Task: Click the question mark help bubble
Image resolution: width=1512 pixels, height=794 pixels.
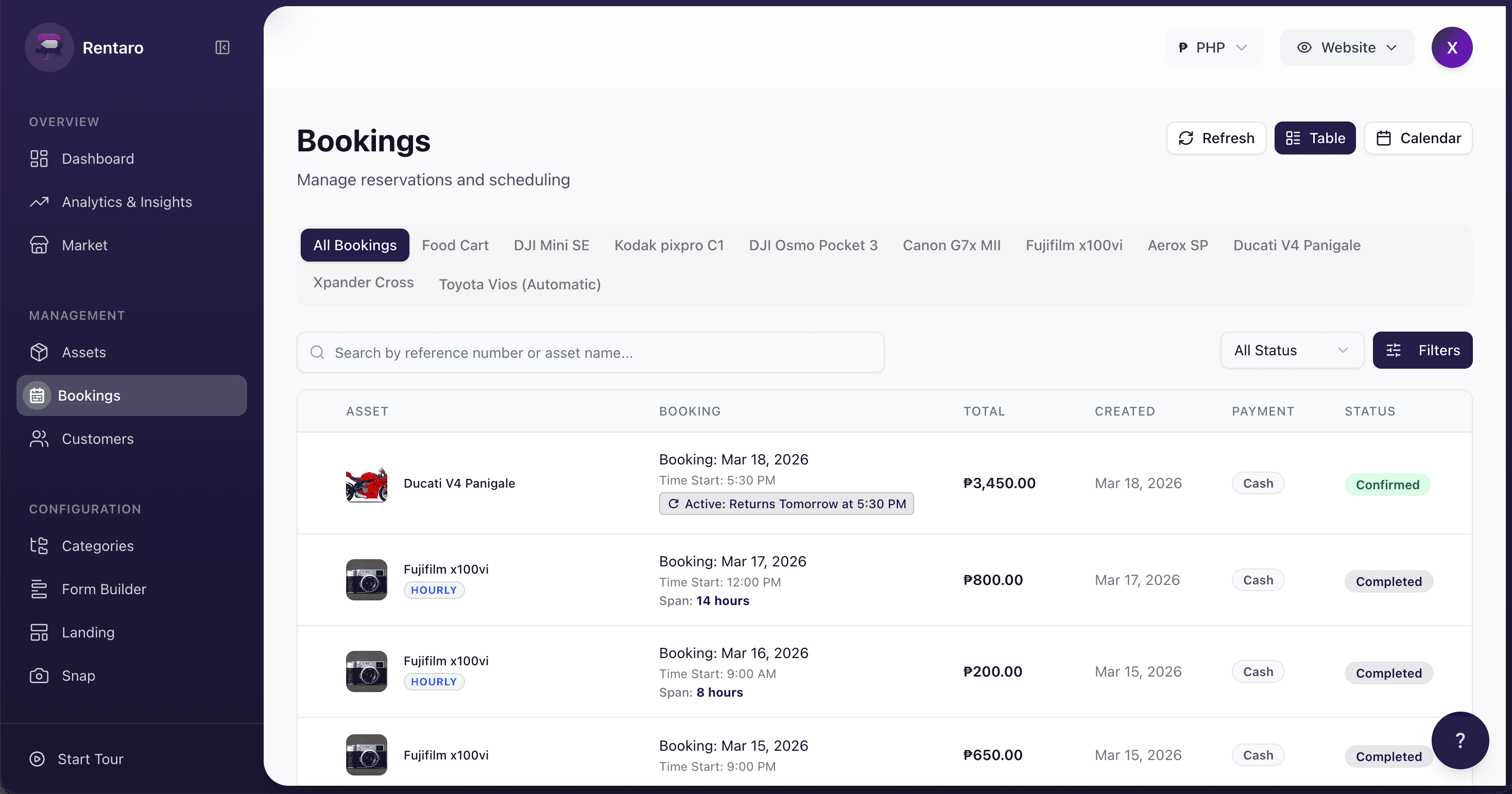Action: coord(1461,740)
